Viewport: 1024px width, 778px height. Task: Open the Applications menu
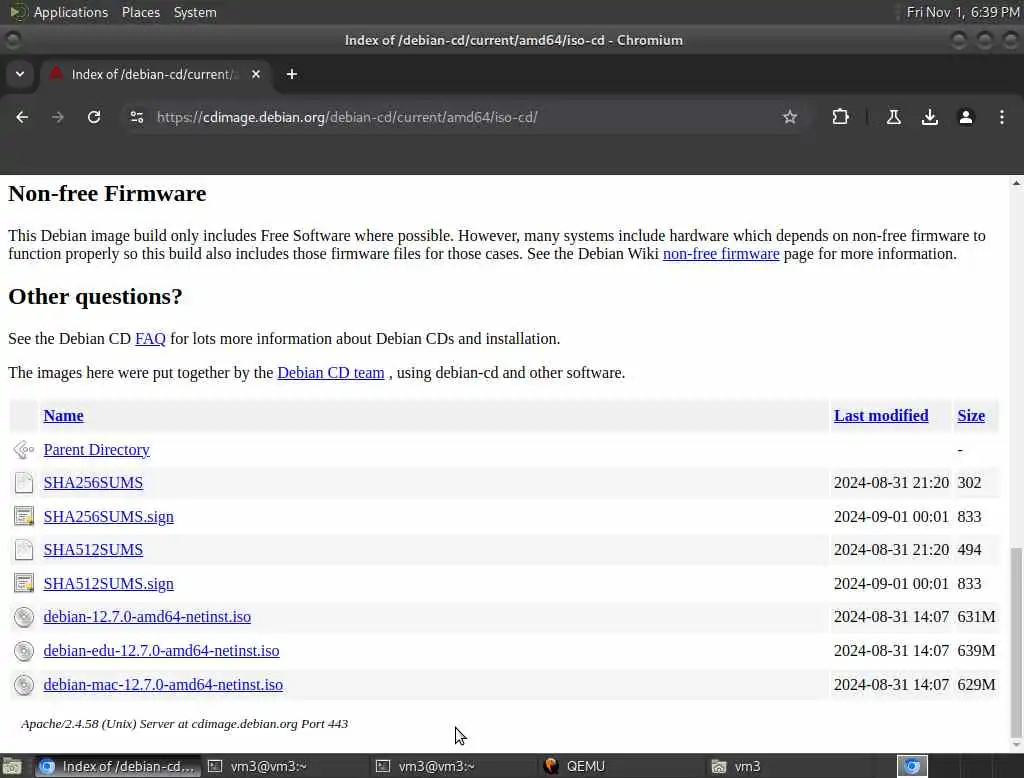tap(71, 12)
